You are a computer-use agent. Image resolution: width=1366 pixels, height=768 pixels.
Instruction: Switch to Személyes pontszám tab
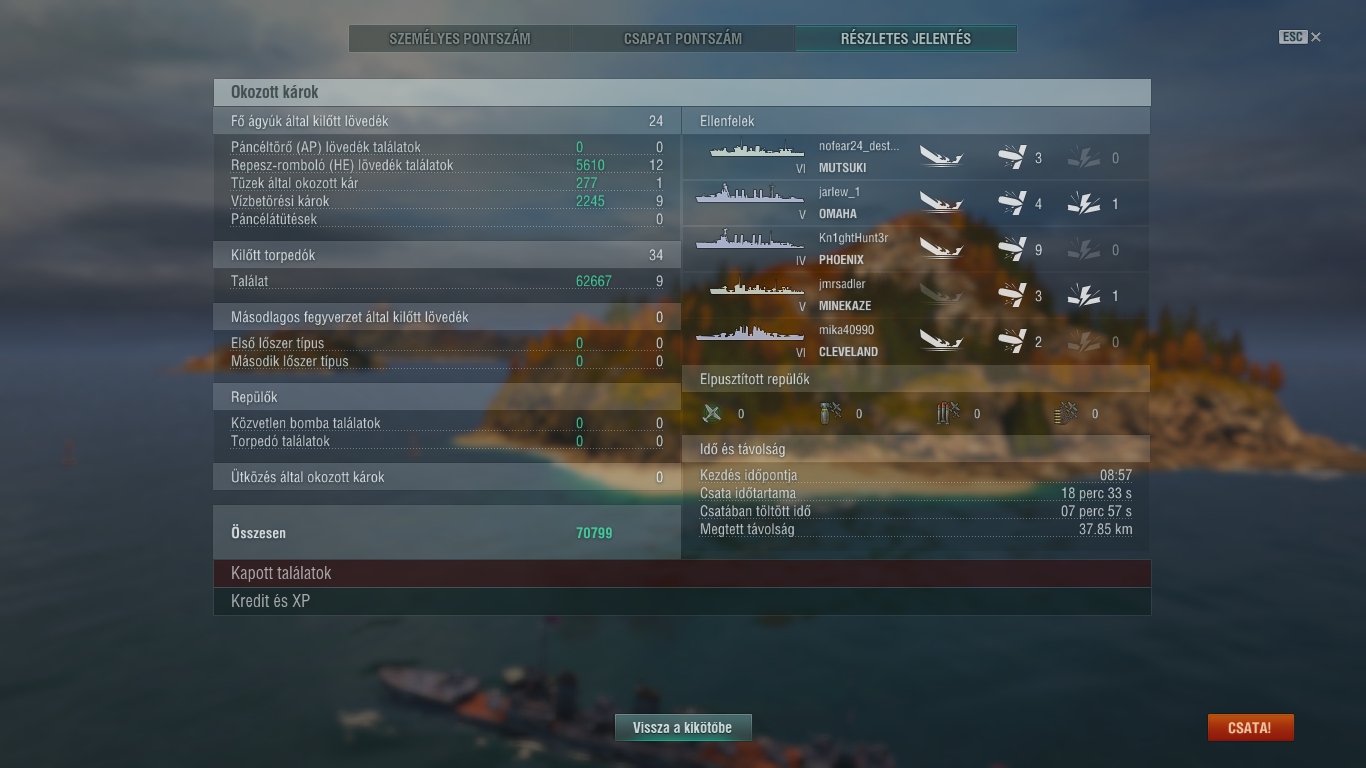coord(460,39)
